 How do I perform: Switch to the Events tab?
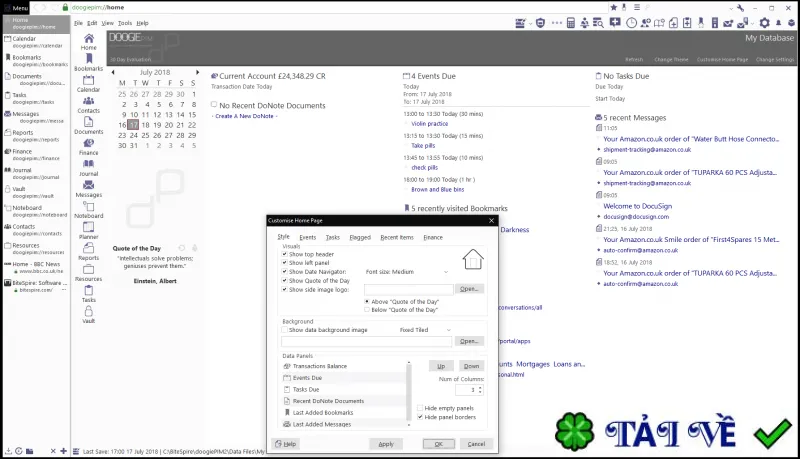pyautogui.click(x=307, y=237)
